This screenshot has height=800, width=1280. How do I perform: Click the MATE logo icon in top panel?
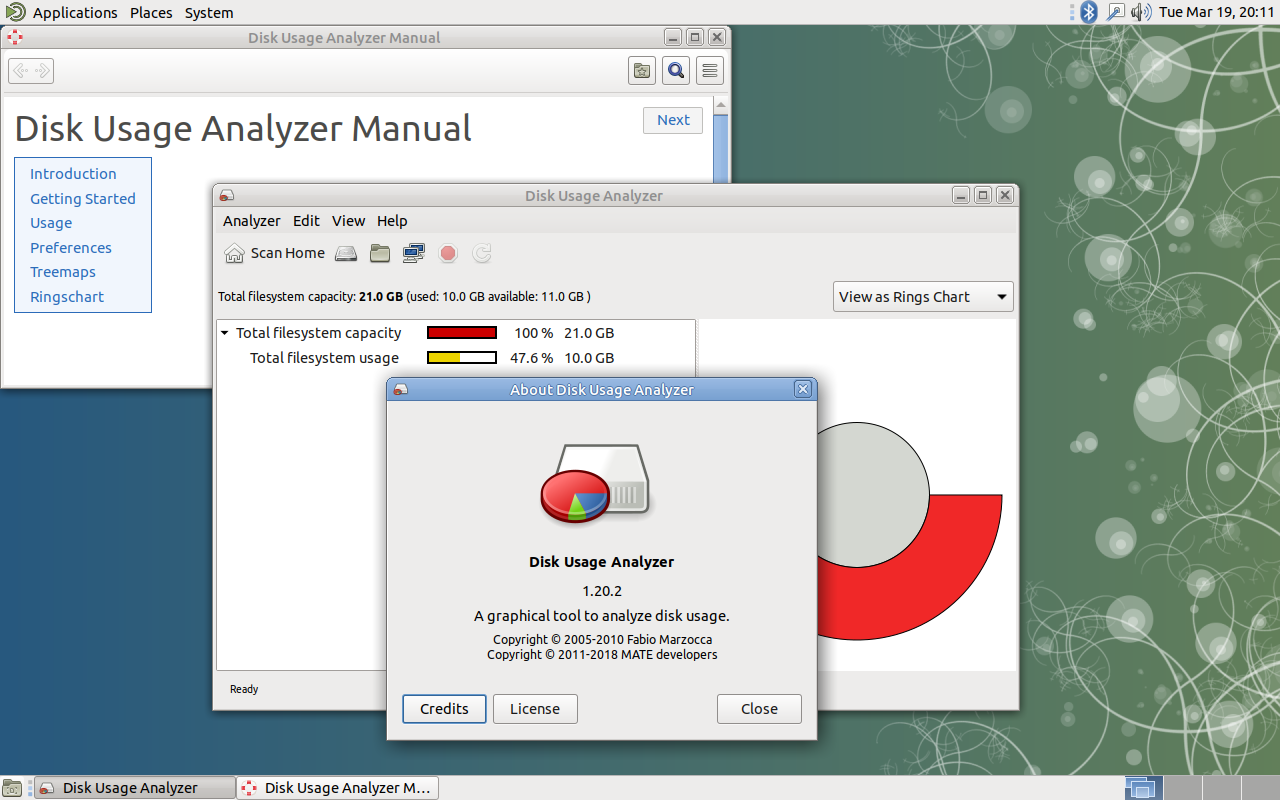tap(15, 12)
